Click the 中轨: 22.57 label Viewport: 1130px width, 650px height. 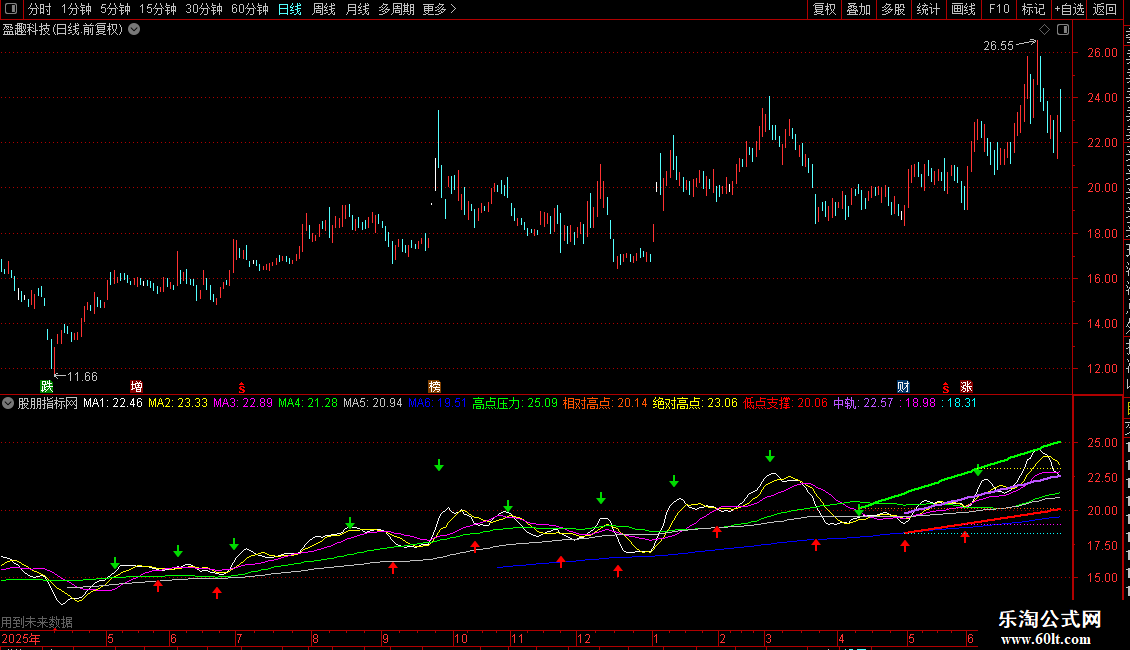coord(863,404)
